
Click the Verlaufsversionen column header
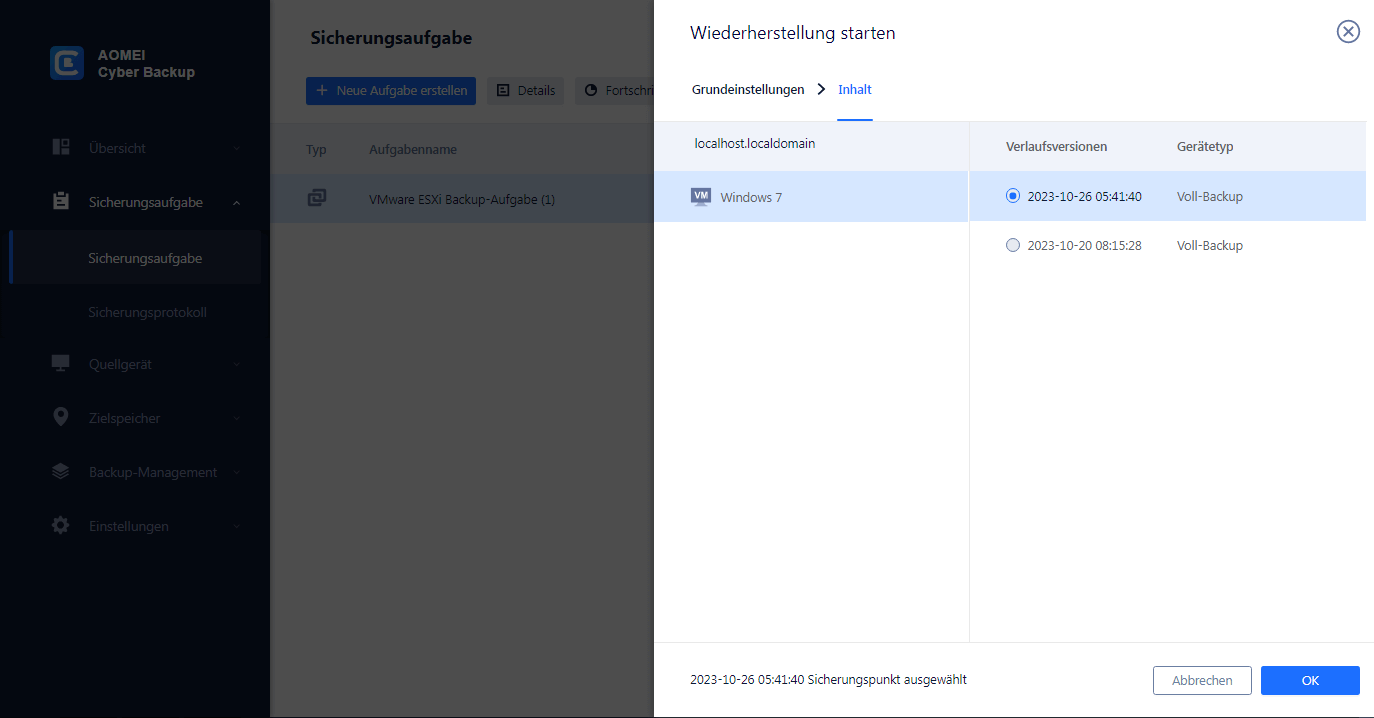[x=1056, y=146]
